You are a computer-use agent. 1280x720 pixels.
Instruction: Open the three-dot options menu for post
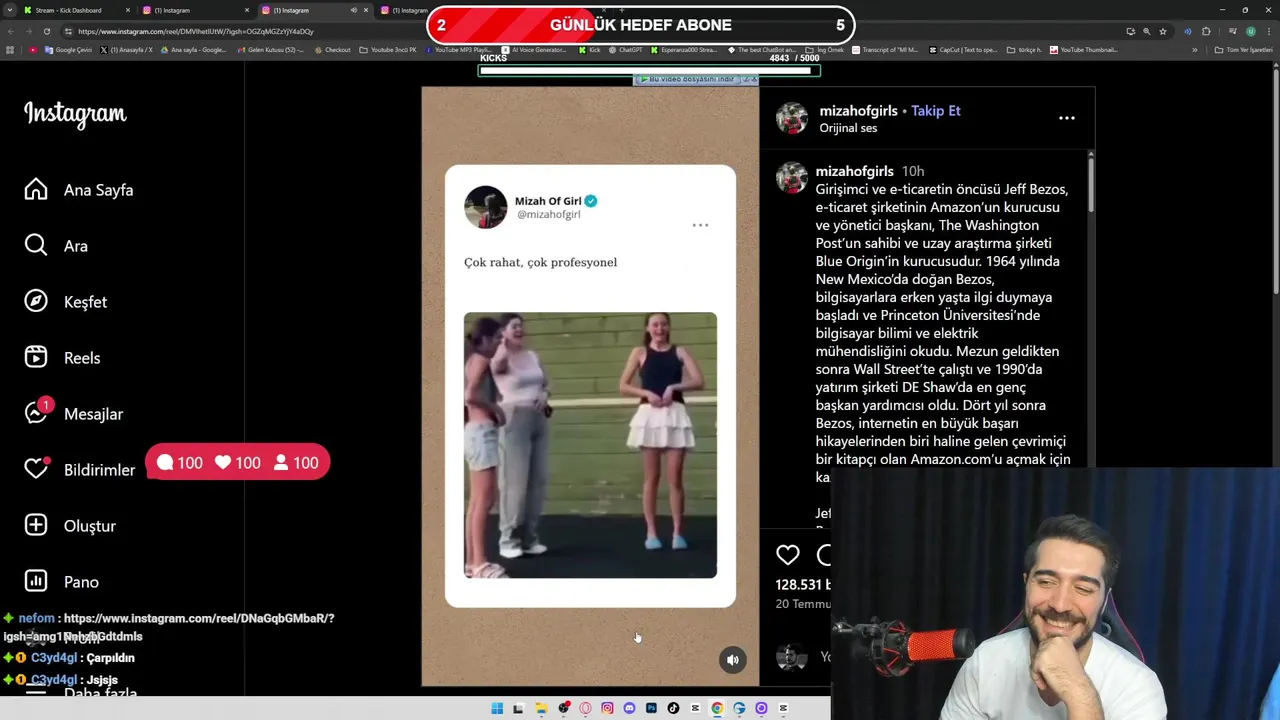click(1067, 118)
